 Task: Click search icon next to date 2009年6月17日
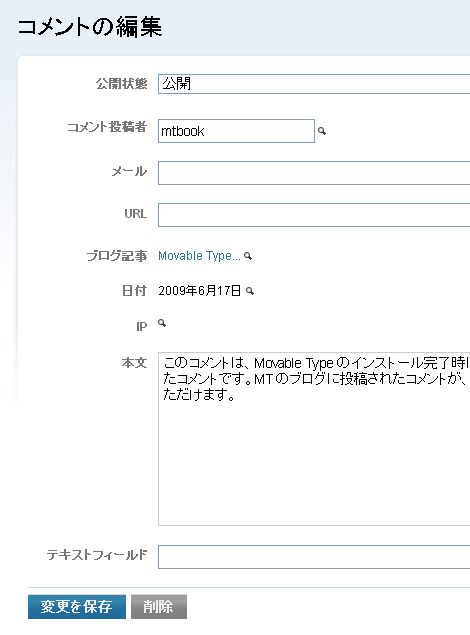click(x=250, y=291)
